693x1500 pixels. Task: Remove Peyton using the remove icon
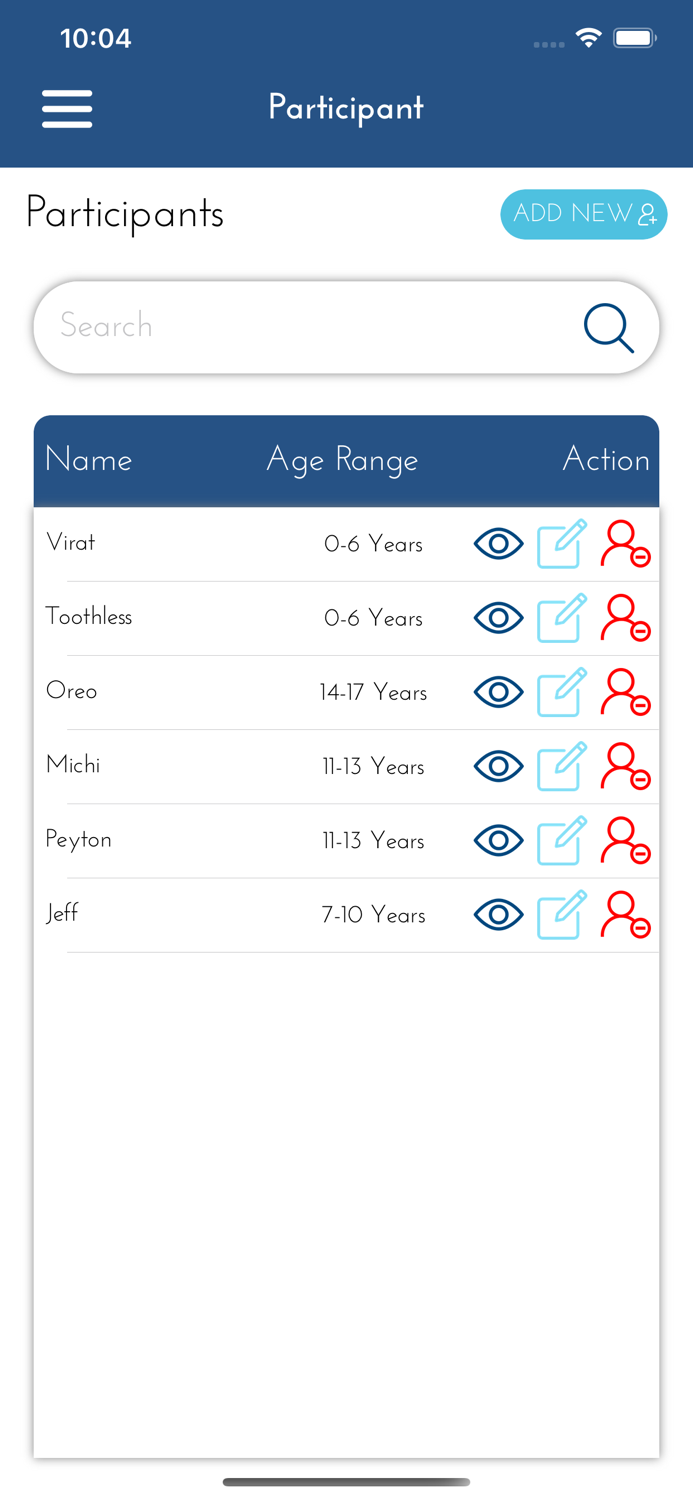click(x=624, y=841)
